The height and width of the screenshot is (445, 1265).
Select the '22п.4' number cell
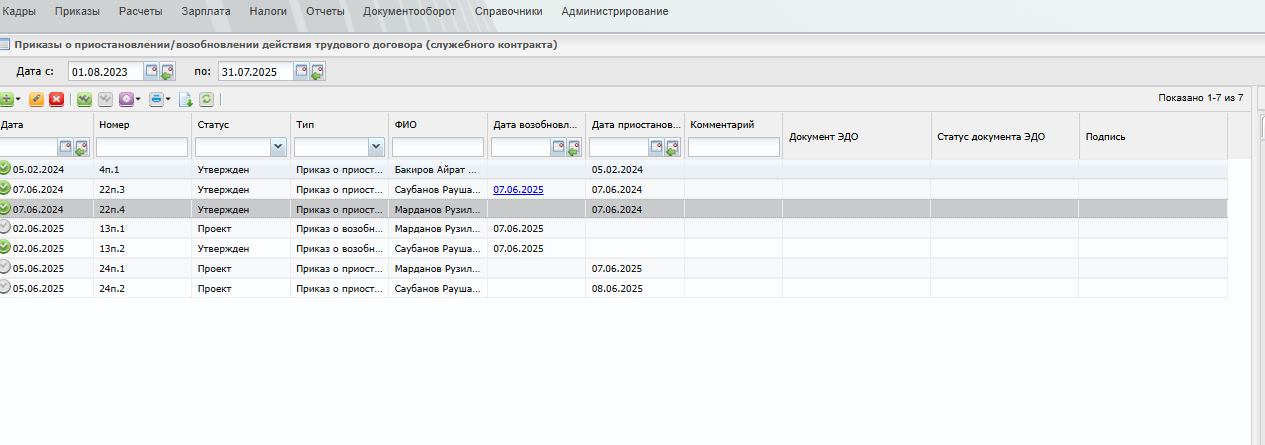click(143, 209)
